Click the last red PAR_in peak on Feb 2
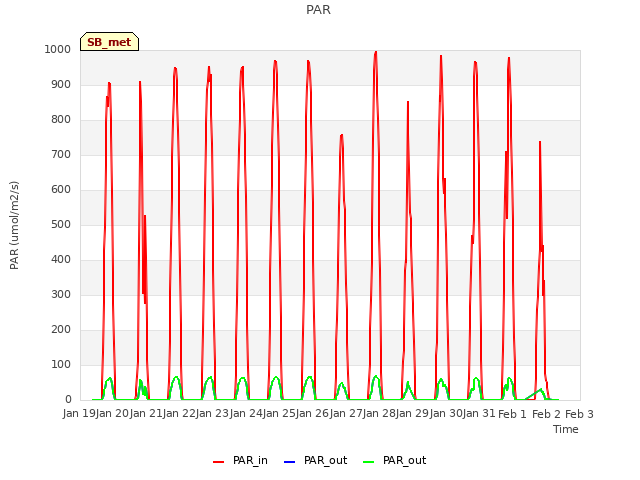This screenshot has height=480, width=640. click(540, 142)
